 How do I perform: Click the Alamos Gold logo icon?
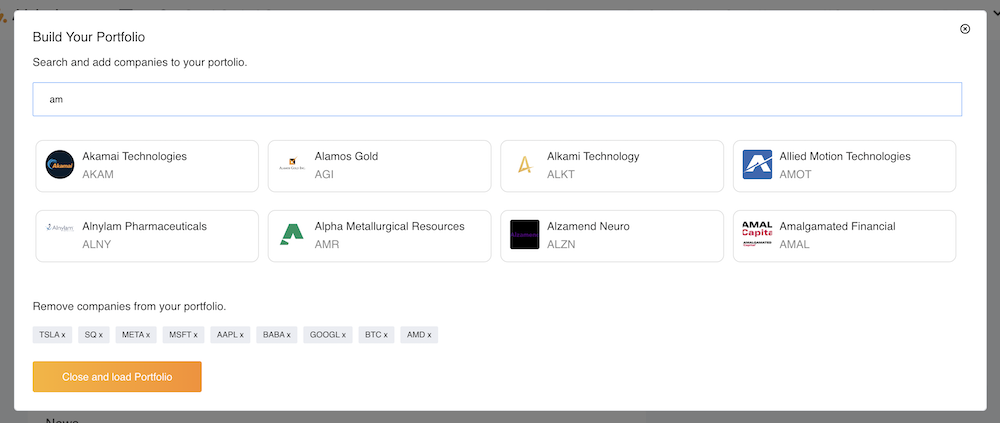tap(293, 165)
